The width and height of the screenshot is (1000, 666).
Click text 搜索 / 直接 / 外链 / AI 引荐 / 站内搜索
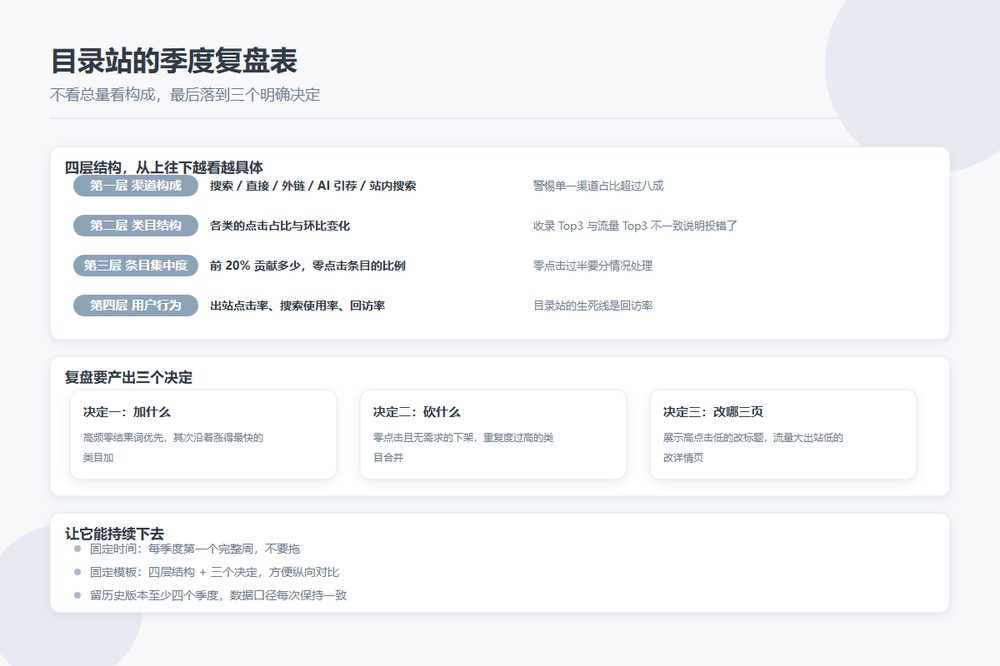tap(313, 186)
